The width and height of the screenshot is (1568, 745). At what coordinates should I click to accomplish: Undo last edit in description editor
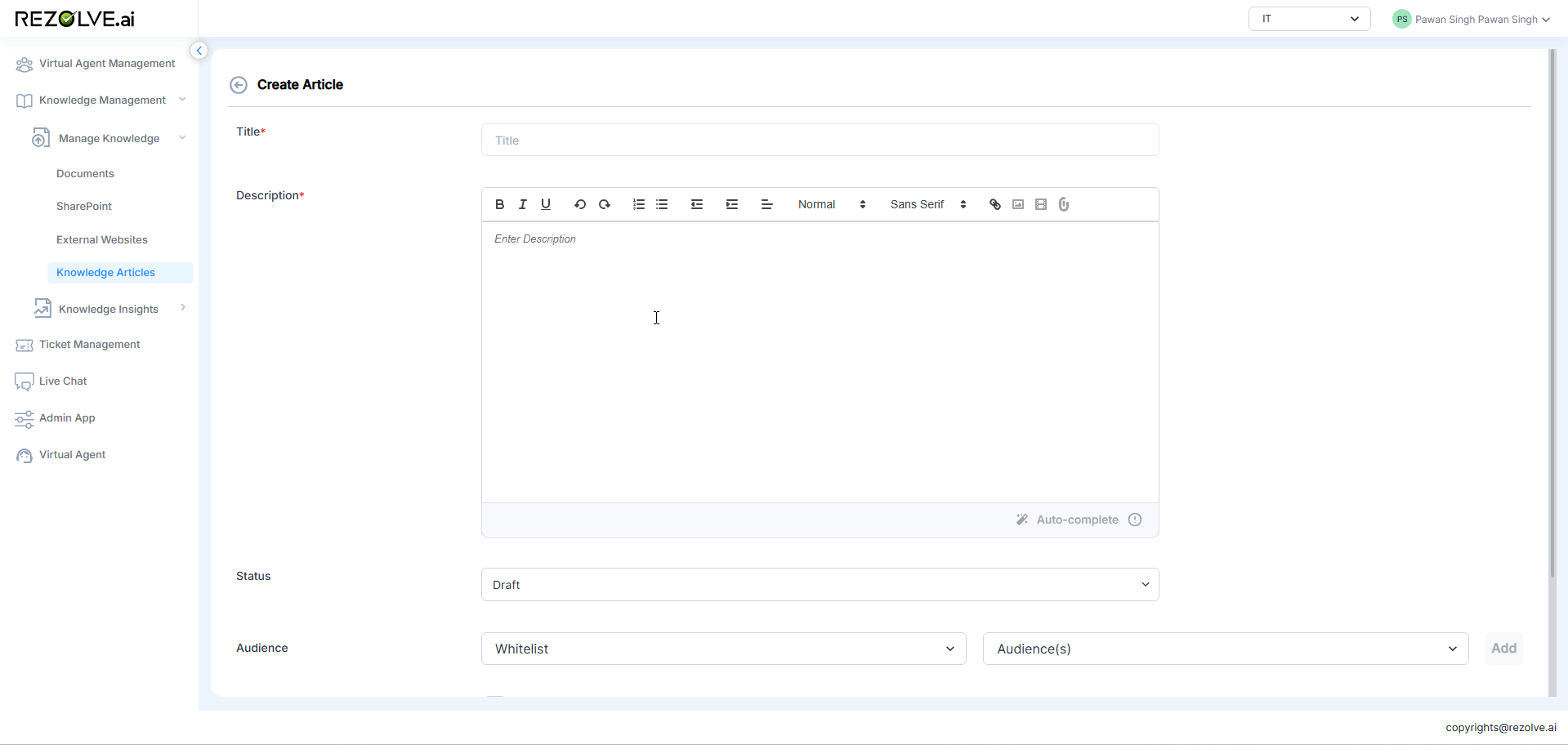[580, 204]
